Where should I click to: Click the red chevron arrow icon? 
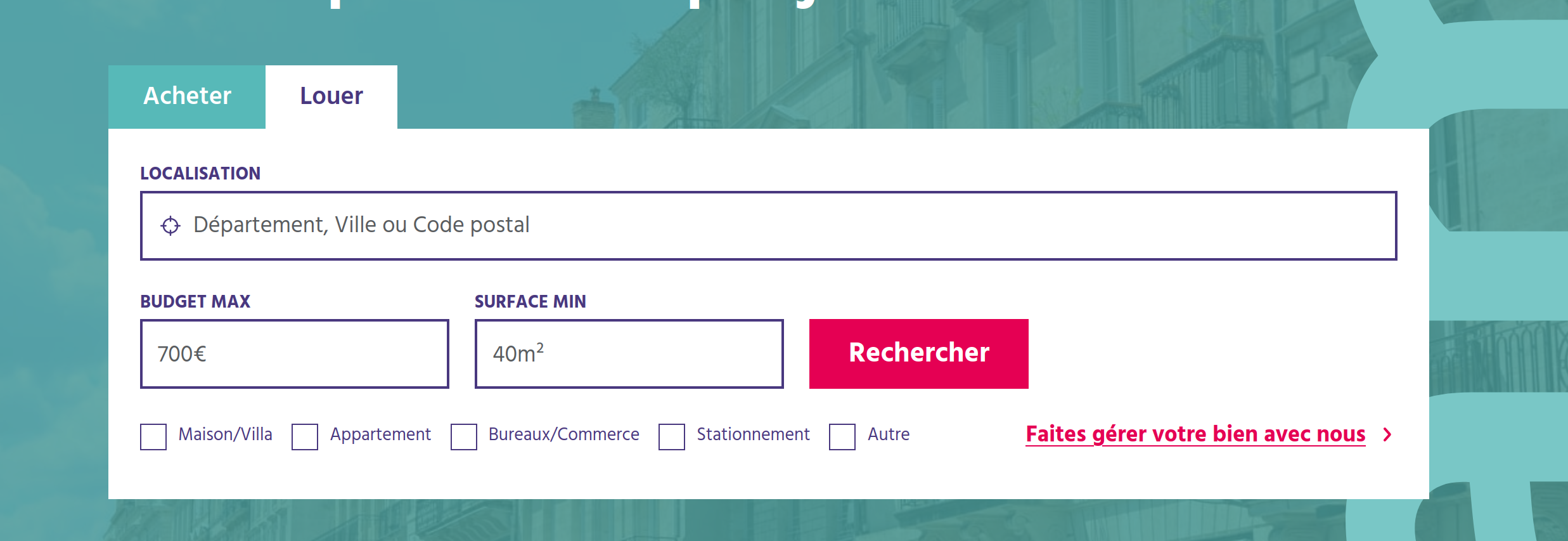point(1387,434)
